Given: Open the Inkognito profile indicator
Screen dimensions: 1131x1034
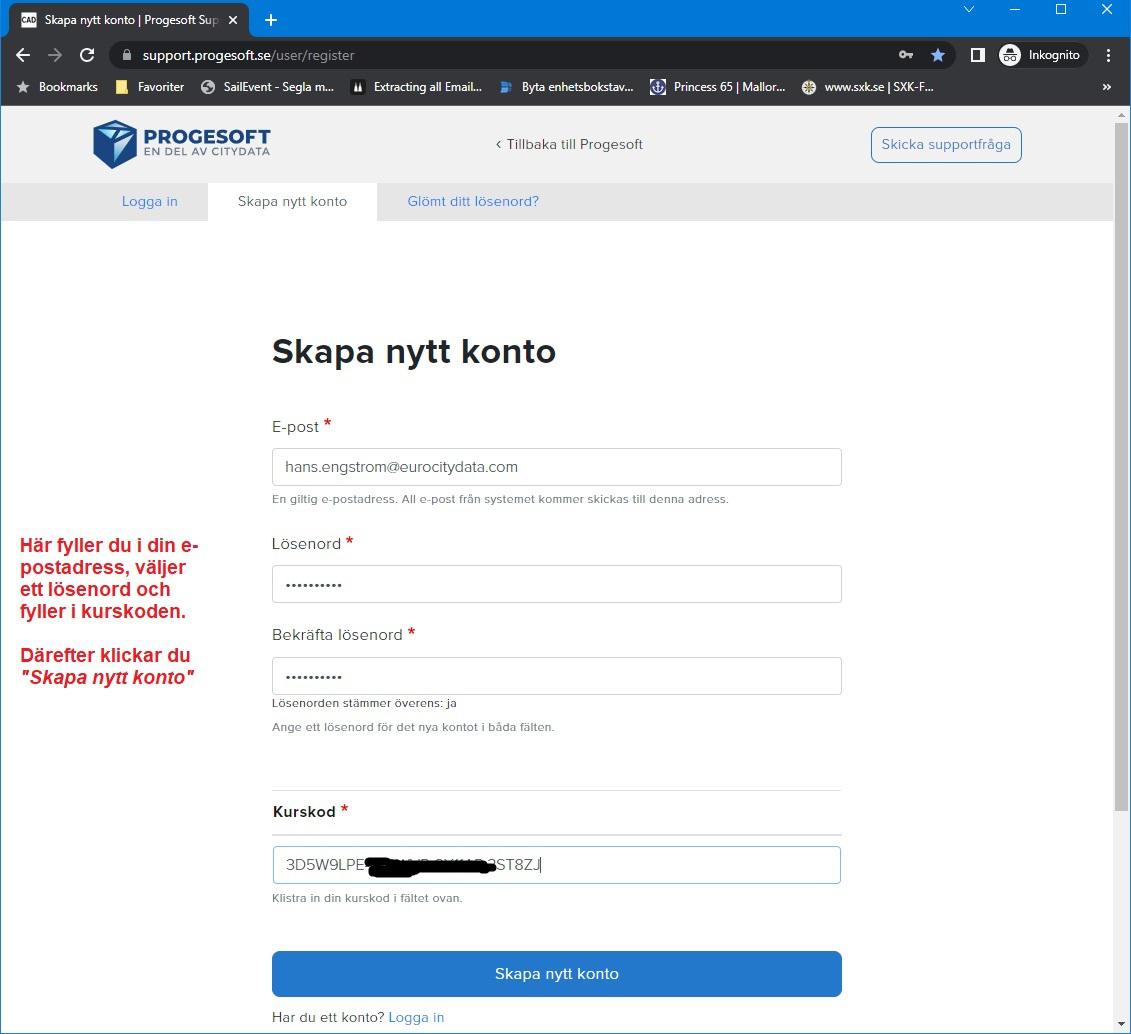Looking at the screenshot, I should pyautogui.click(x=1040, y=55).
